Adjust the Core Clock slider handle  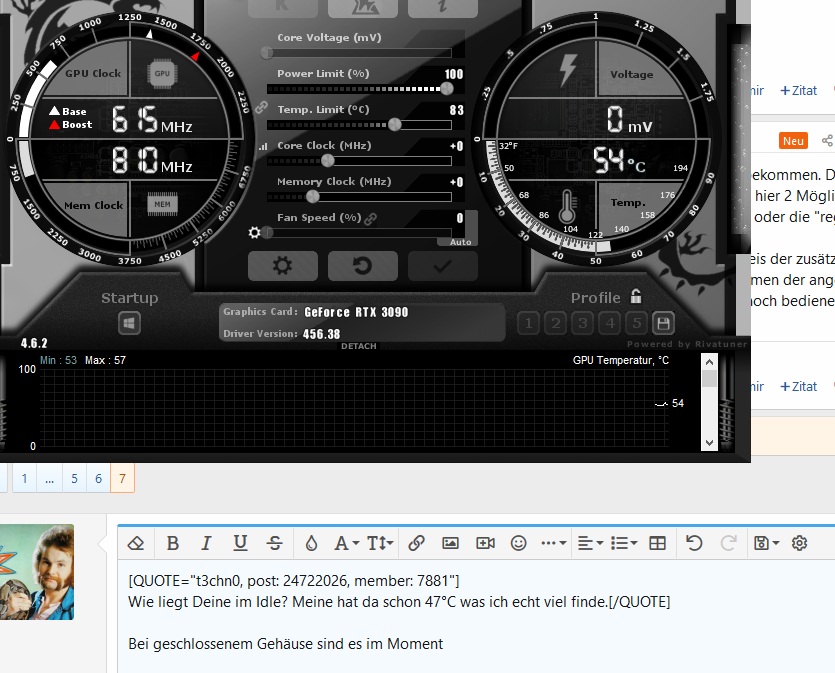328,160
